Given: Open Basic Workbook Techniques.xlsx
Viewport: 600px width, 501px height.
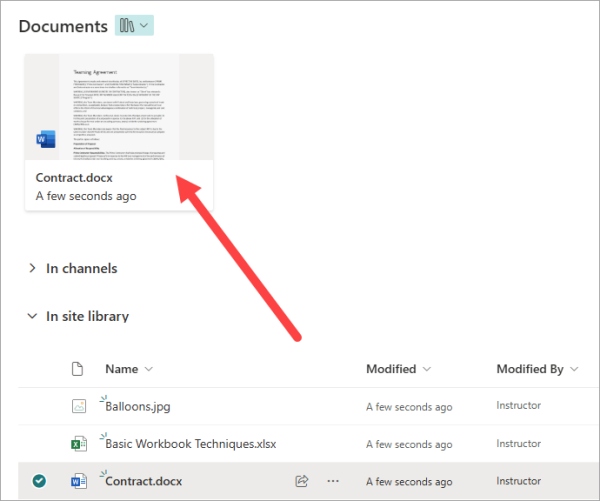Looking at the screenshot, I should click(x=191, y=444).
